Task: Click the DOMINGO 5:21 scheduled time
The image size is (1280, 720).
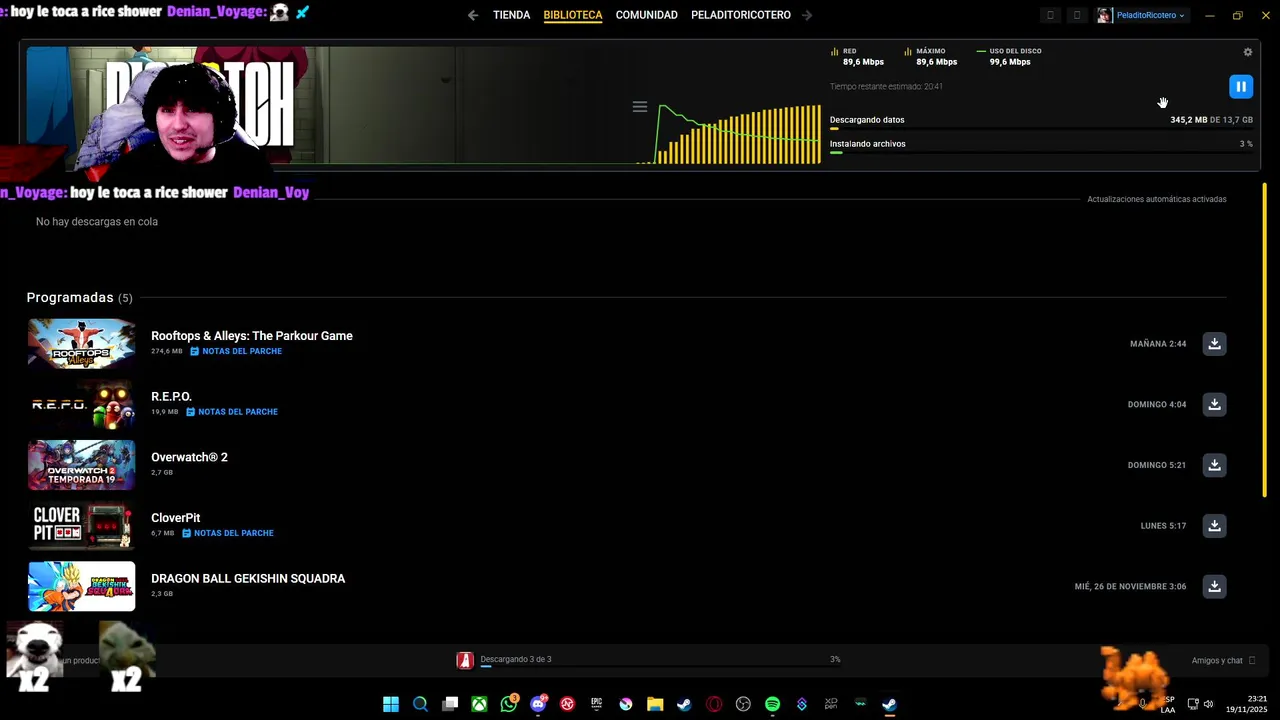Action: coord(1157,465)
